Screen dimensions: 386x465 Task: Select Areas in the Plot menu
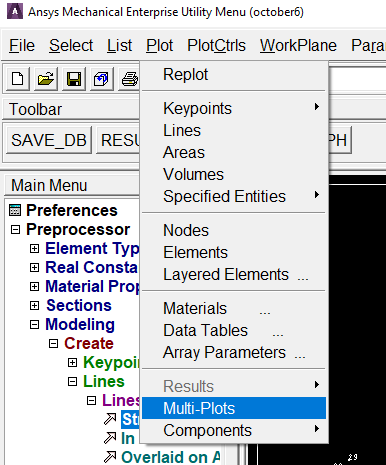[233, 152]
